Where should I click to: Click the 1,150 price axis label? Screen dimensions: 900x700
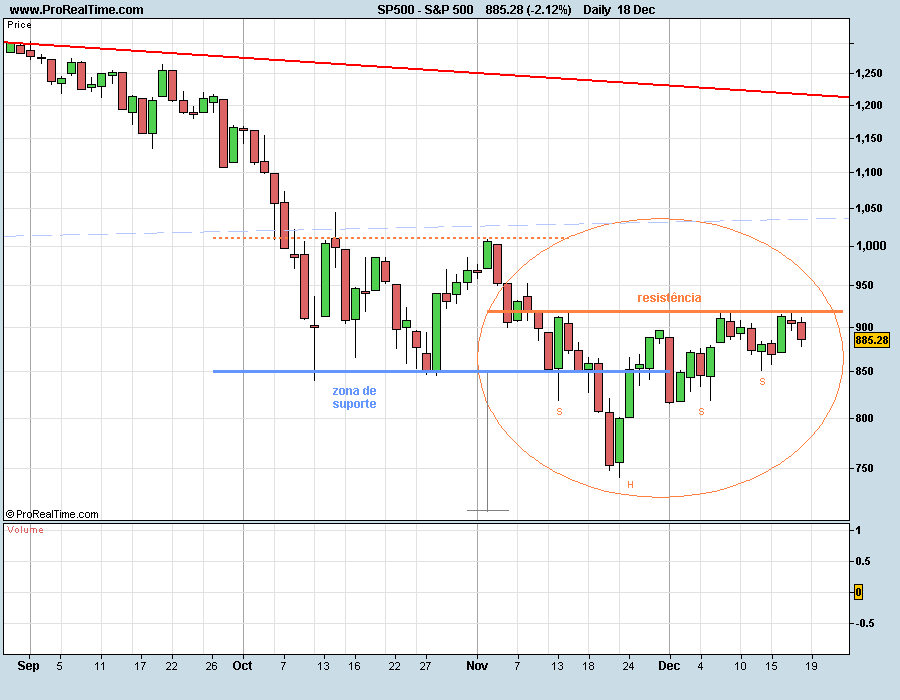(x=868, y=138)
